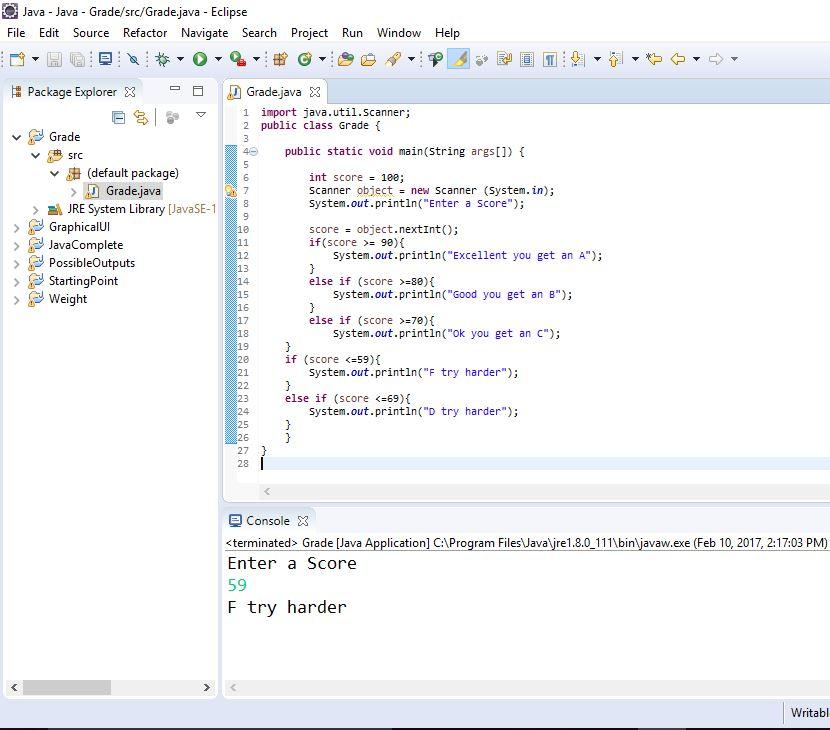Image resolution: width=830 pixels, height=730 pixels.
Task: Toggle Mark Occurrences highlighter
Action: coord(459,59)
